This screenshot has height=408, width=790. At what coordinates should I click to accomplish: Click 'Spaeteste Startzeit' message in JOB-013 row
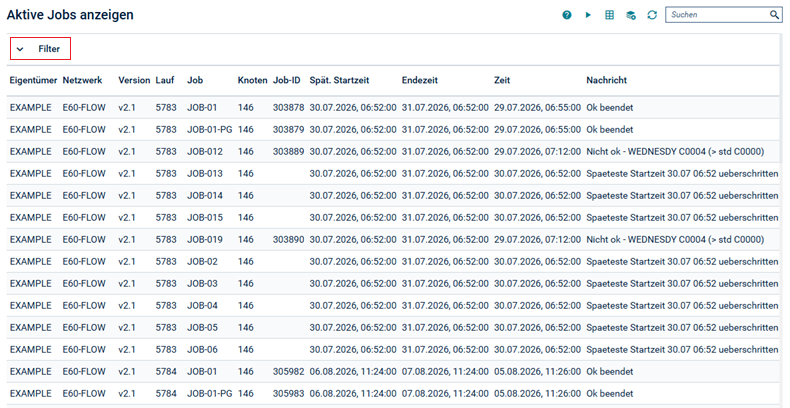coord(682,173)
